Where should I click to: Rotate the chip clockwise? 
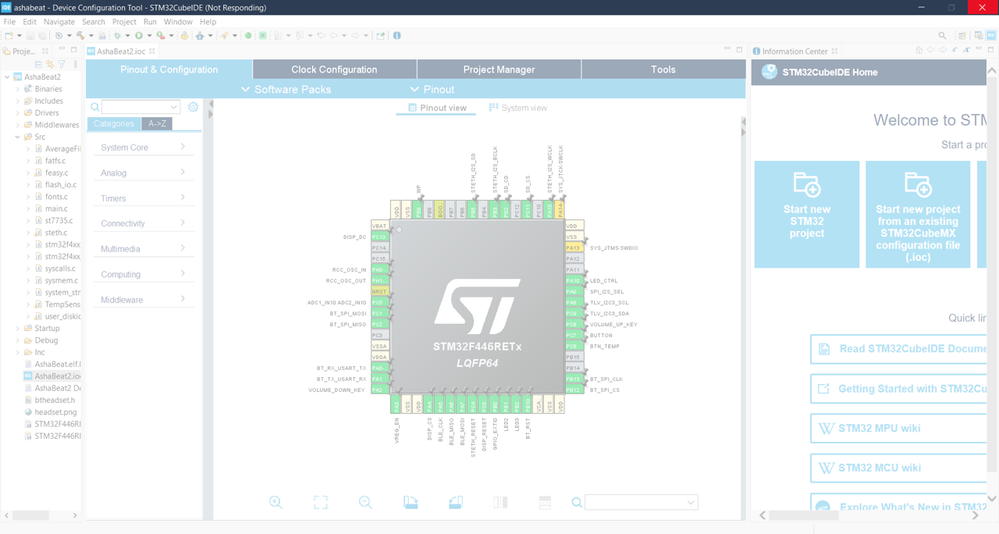click(x=410, y=502)
